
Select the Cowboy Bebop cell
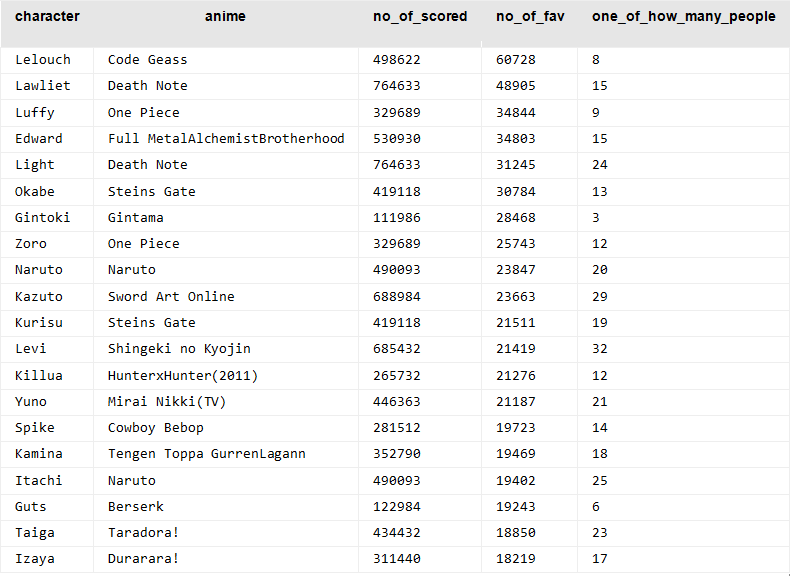(156, 428)
